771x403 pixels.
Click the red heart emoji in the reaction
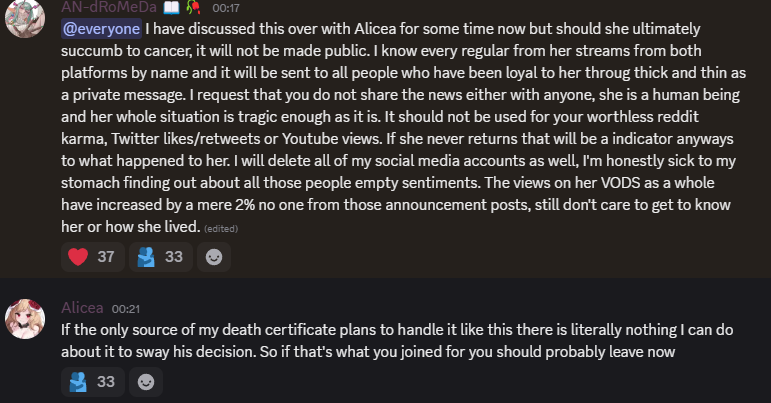pyautogui.click(x=79, y=257)
